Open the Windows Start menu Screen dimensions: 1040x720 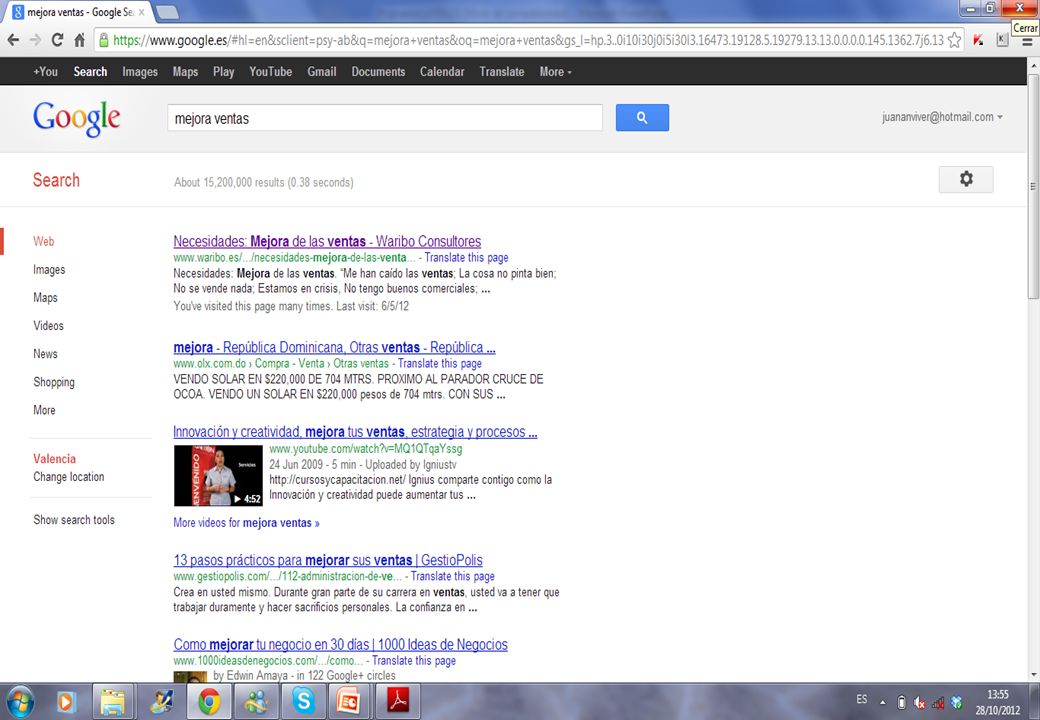tap(20, 701)
